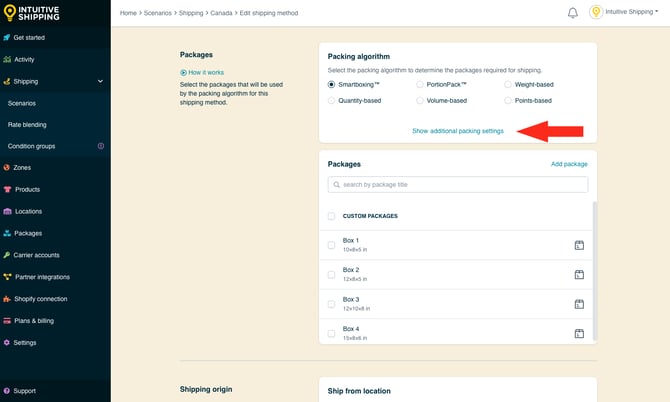Click the Box 1 package details icon

(x=579, y=245)
